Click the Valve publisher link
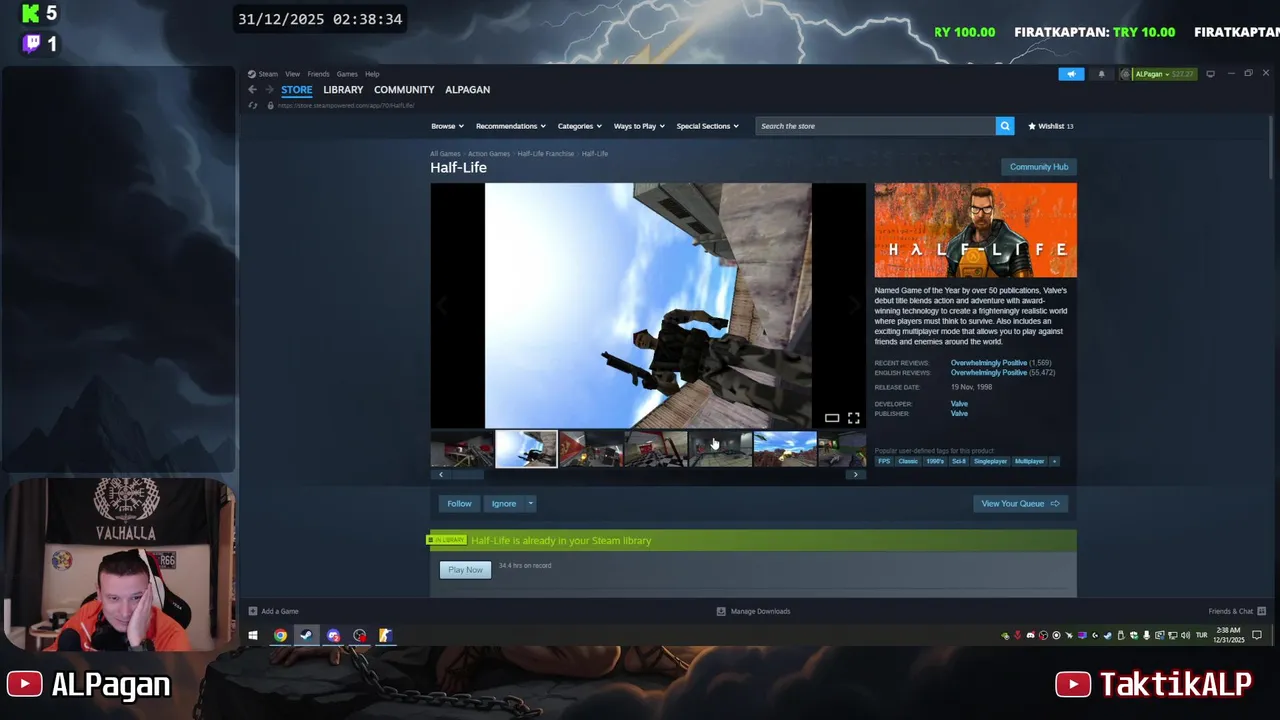Viewport: 1280px width, 720px height. point(959,414)
